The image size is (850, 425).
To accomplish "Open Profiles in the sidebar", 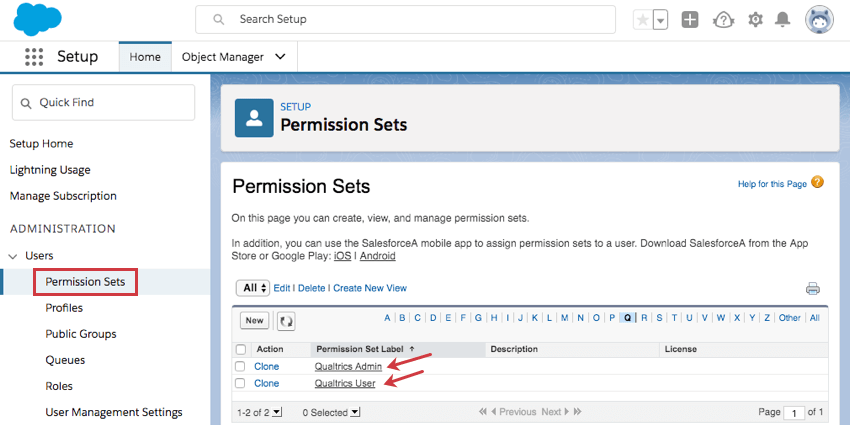I will point(64,308).
